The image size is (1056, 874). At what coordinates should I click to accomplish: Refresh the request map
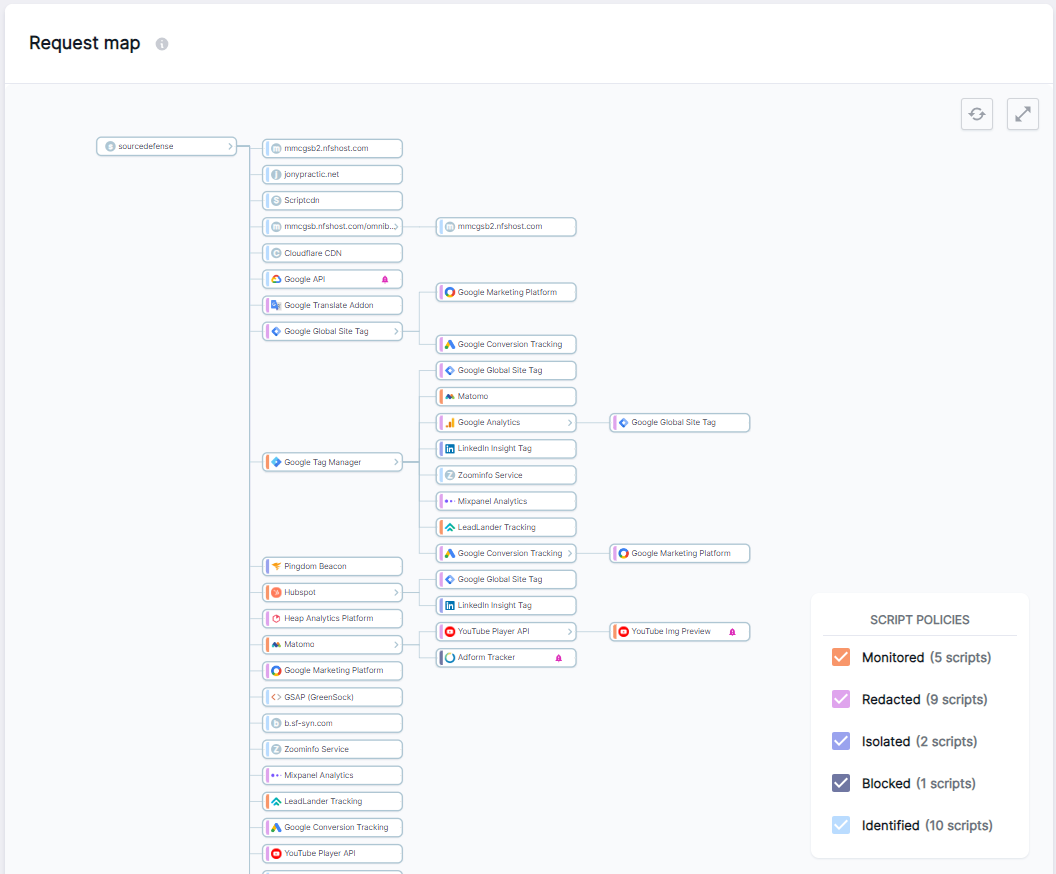point(977,114)
